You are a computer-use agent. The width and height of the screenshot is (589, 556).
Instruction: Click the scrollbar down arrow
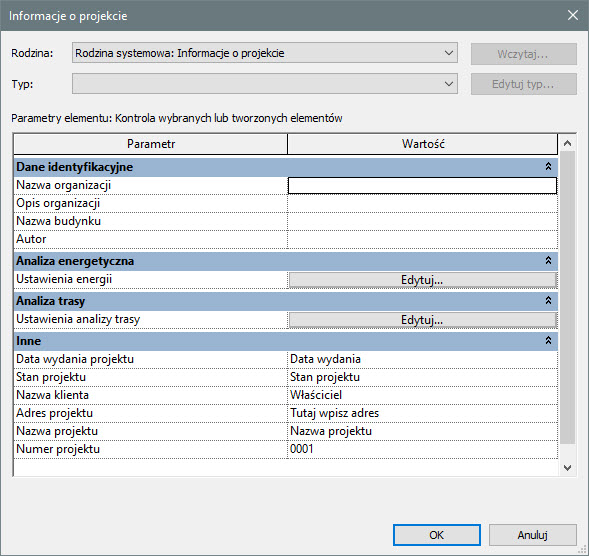pyautogui.click(x=567, y=468)
